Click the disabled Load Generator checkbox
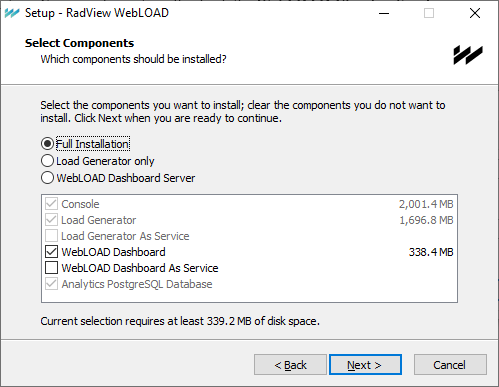The height and width of the screenshot is (387, 499). 51,220
